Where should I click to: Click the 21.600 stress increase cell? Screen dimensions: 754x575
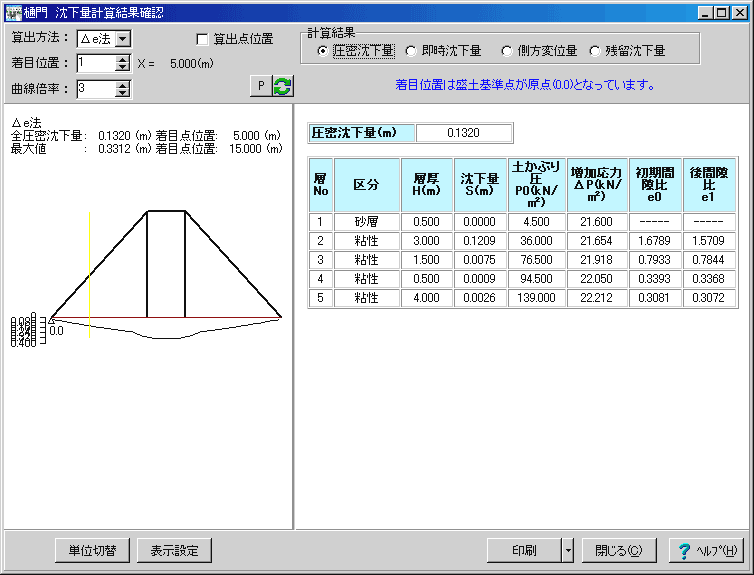click(597, 222)
